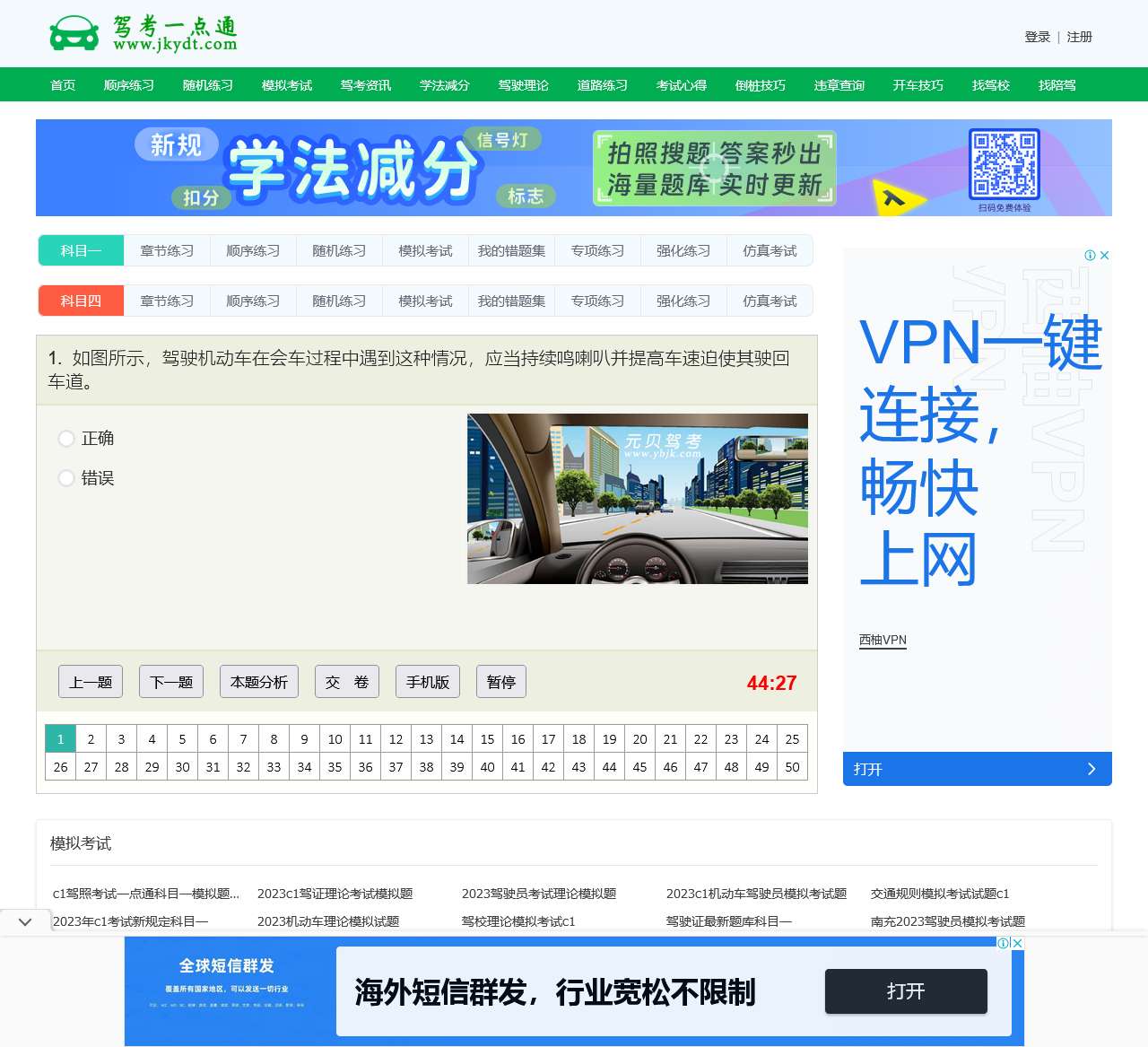The width and height of the screenshot is (1148, 1047).
Task: Open 我的错题集 under 科目一
Action: [x=511, y=250]
